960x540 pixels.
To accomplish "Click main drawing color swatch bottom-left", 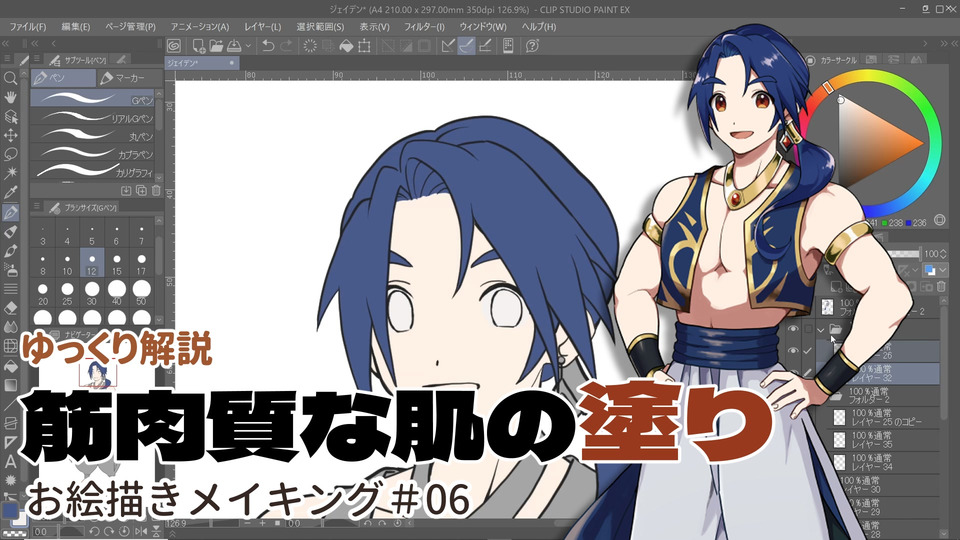I will pyautogui.click(x=9, y=511).
